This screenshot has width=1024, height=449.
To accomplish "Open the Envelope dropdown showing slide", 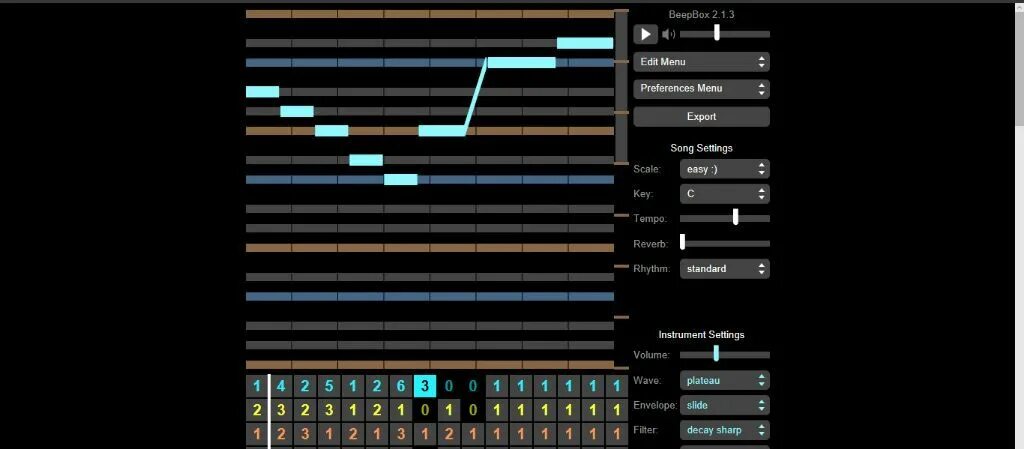I will pos(724,405).
